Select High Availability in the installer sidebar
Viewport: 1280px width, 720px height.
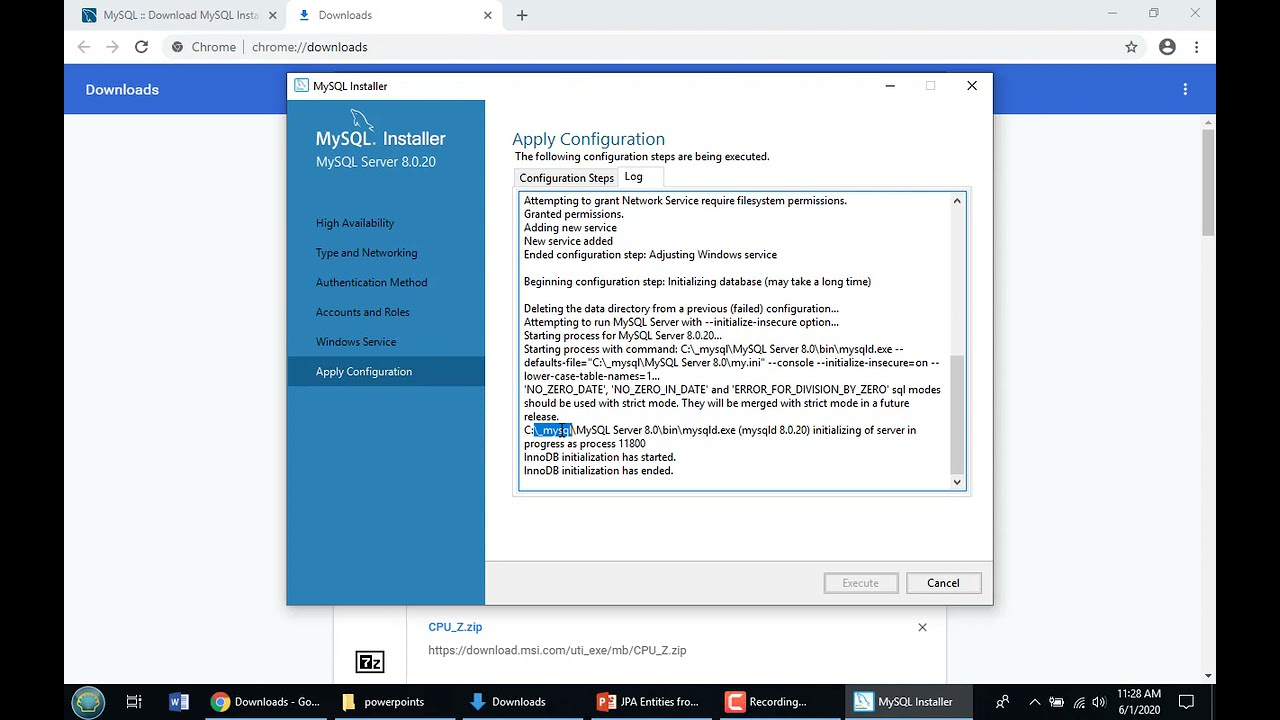pos(355,223)
